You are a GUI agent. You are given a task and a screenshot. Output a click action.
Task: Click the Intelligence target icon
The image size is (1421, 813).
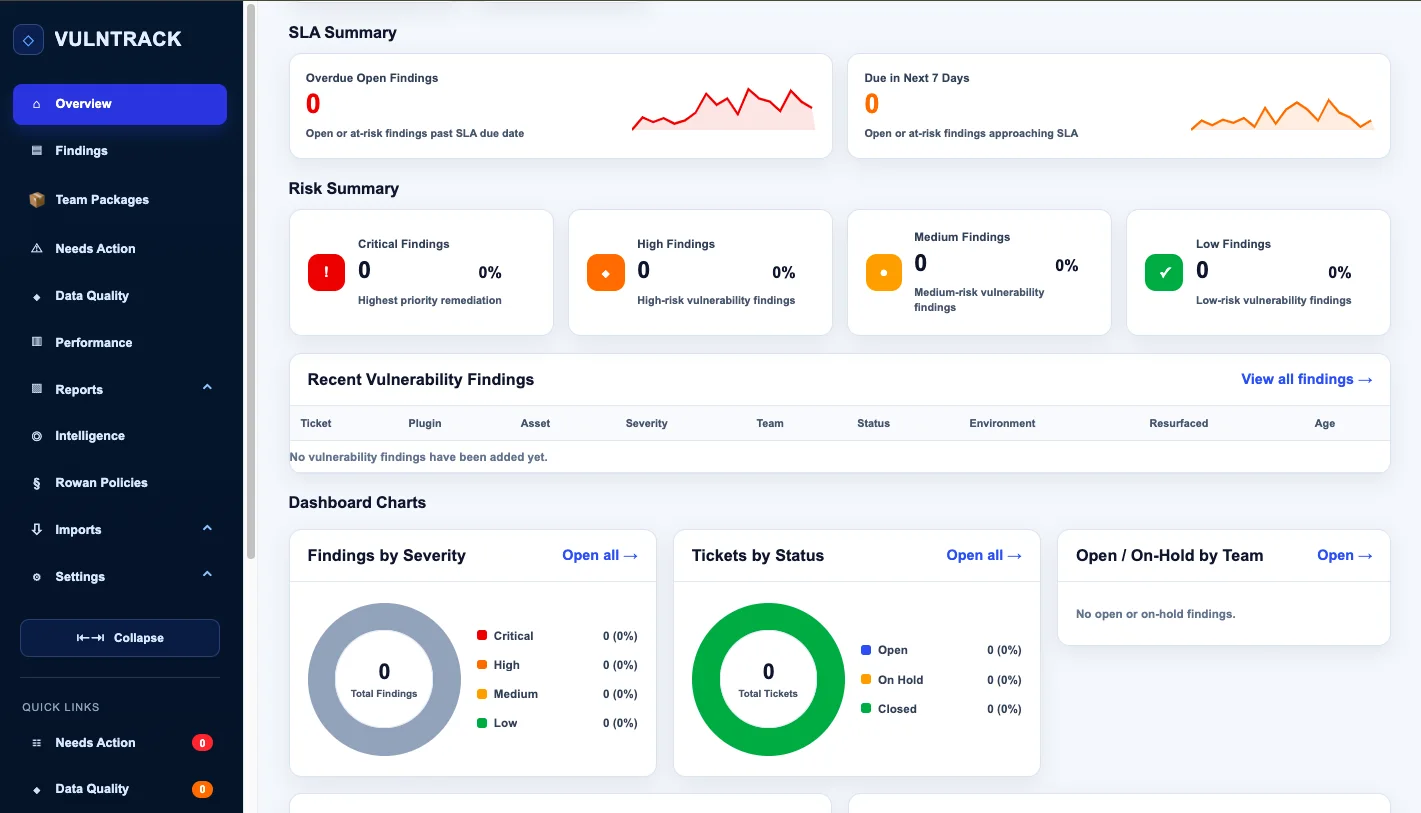(37, 436)
